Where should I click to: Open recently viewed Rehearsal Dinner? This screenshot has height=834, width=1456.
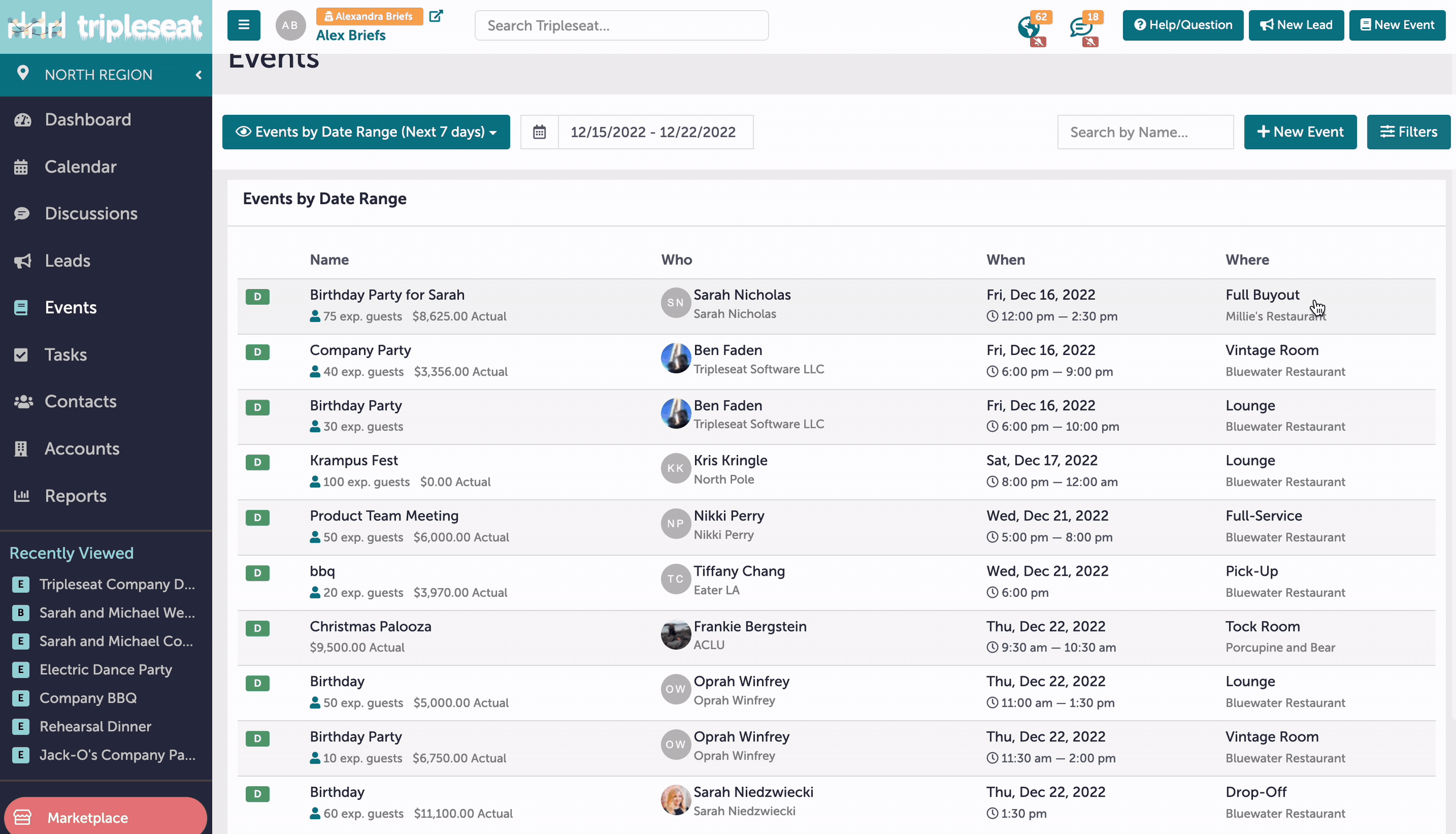[96, 726]
